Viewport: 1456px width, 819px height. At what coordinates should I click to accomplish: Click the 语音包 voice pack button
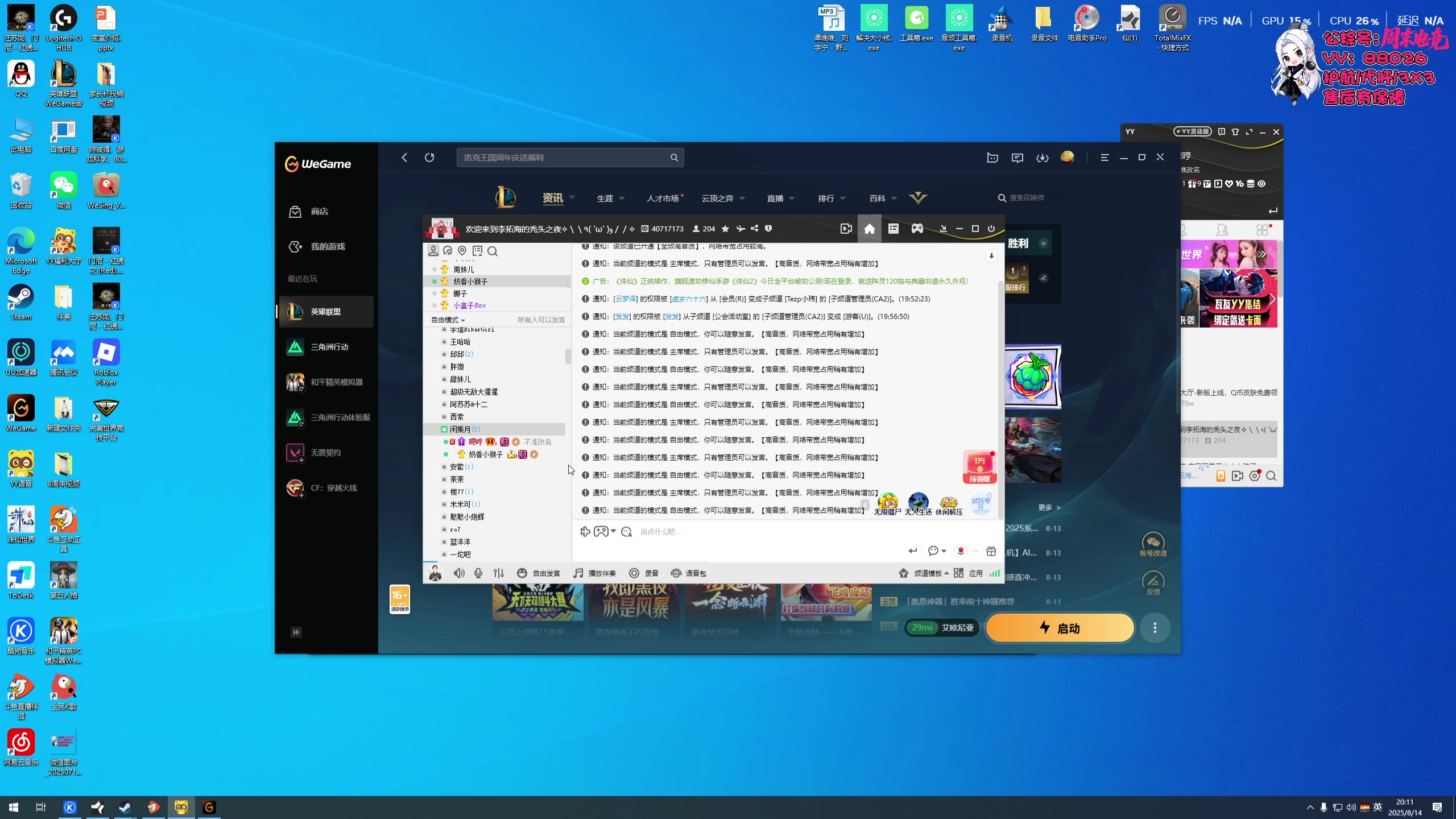pos(689,573)
